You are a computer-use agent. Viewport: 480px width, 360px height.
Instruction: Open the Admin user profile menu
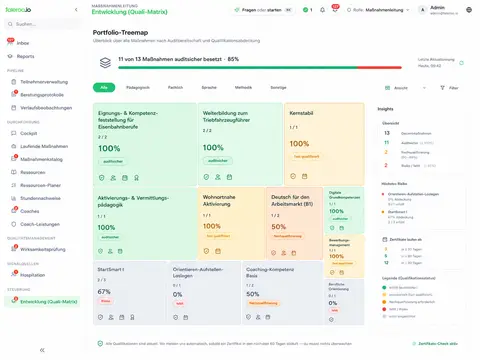439,10
